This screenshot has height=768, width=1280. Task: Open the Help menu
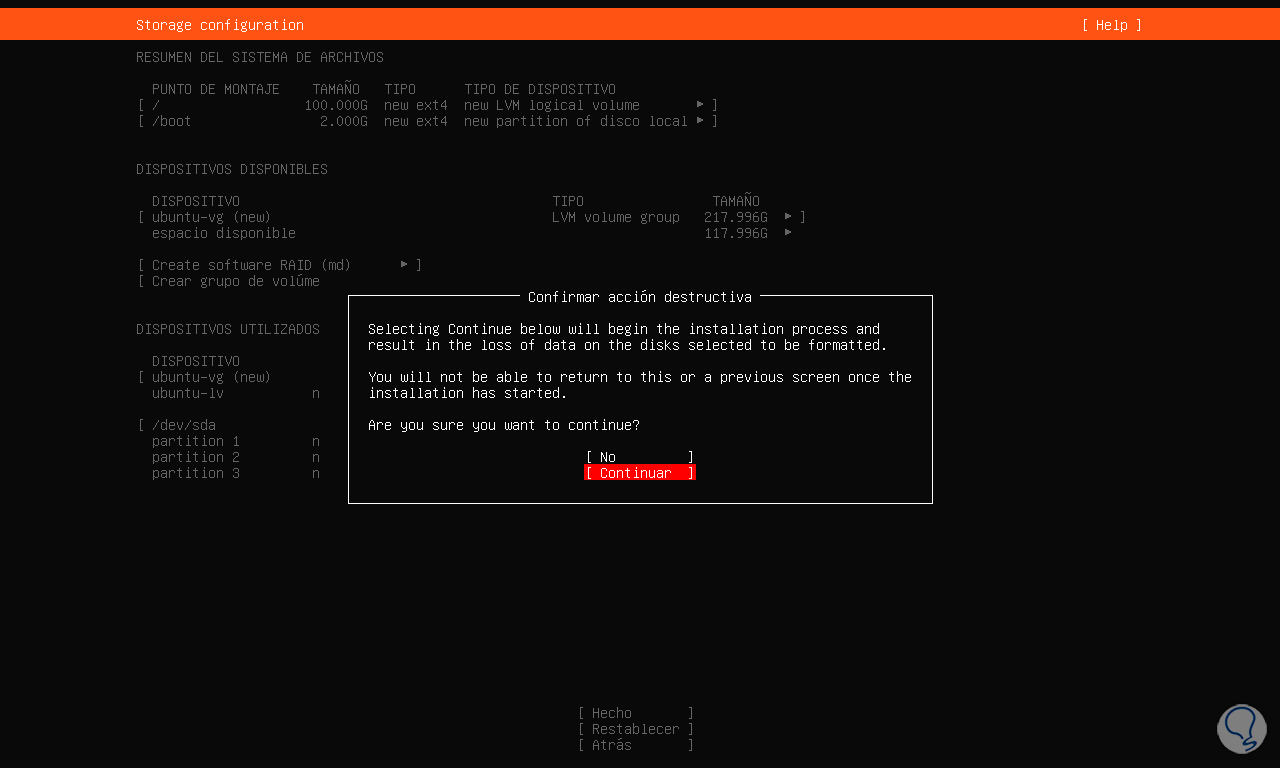[x=1112, y=25]
